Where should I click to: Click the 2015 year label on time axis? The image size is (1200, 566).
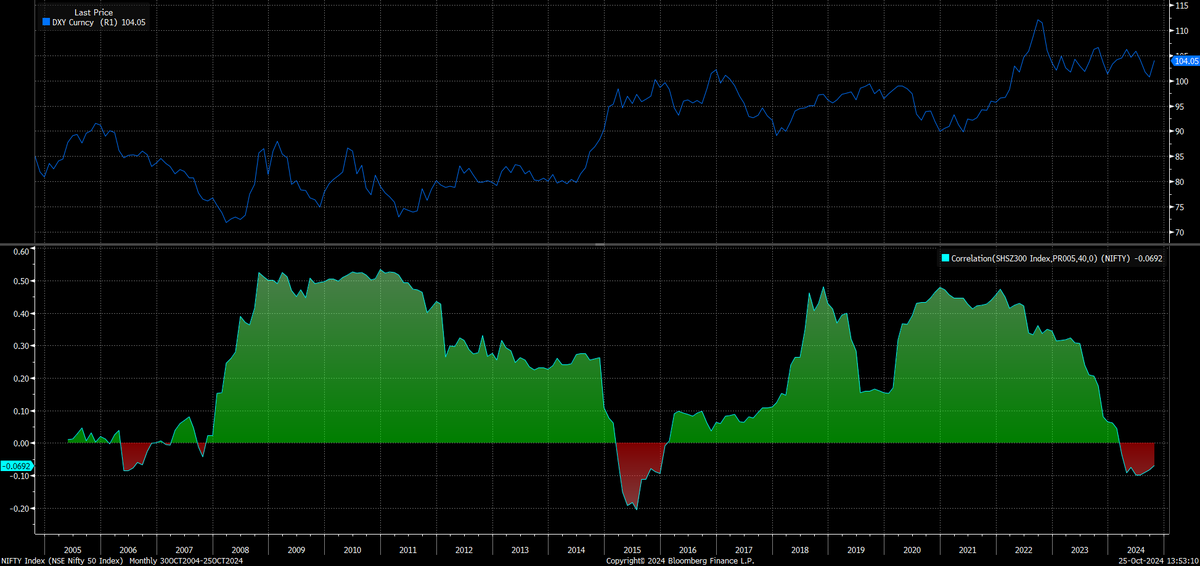coord(632,550)
